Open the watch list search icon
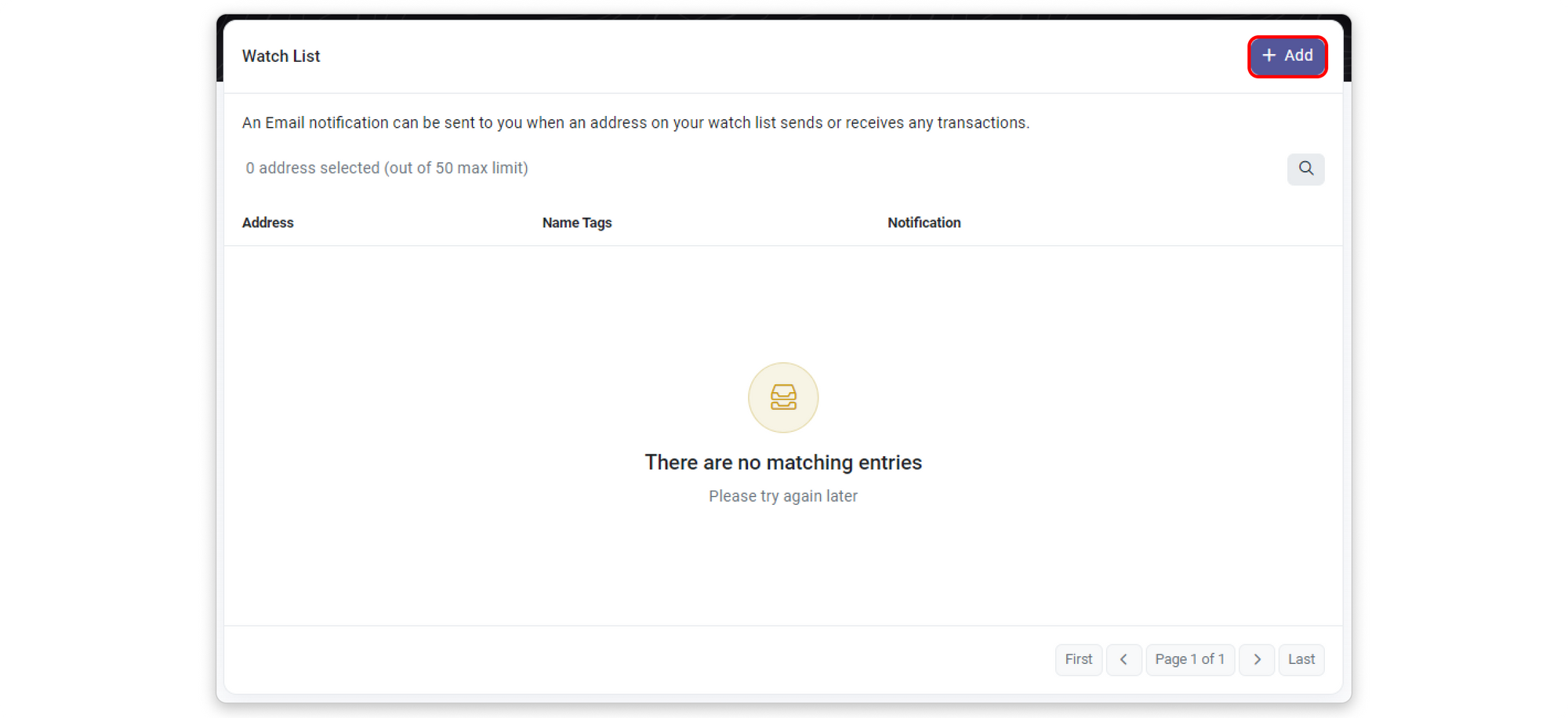1568x718 pixels. coord(1305,169)
